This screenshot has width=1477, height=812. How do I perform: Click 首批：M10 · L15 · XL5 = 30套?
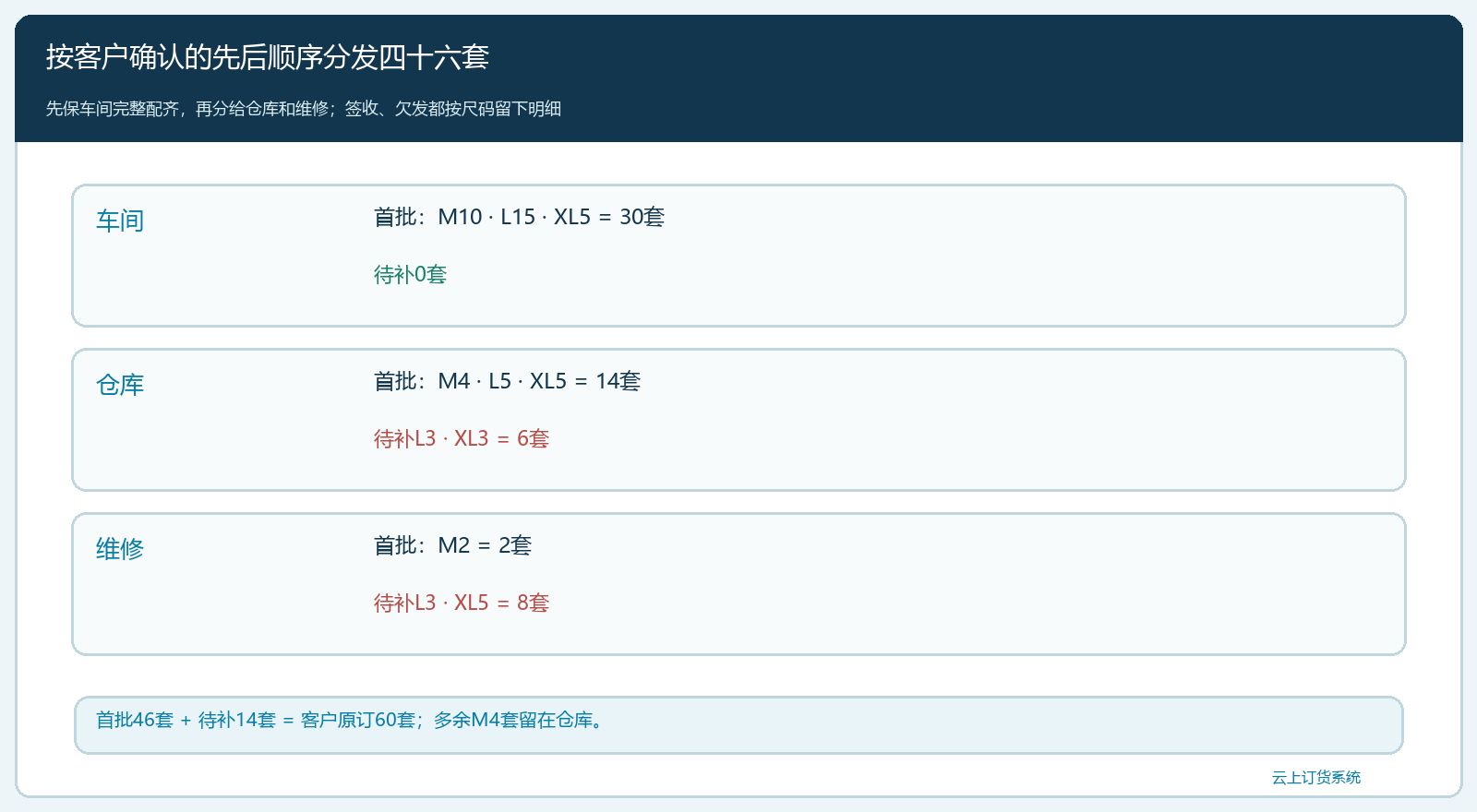click(x=519, y=217)
